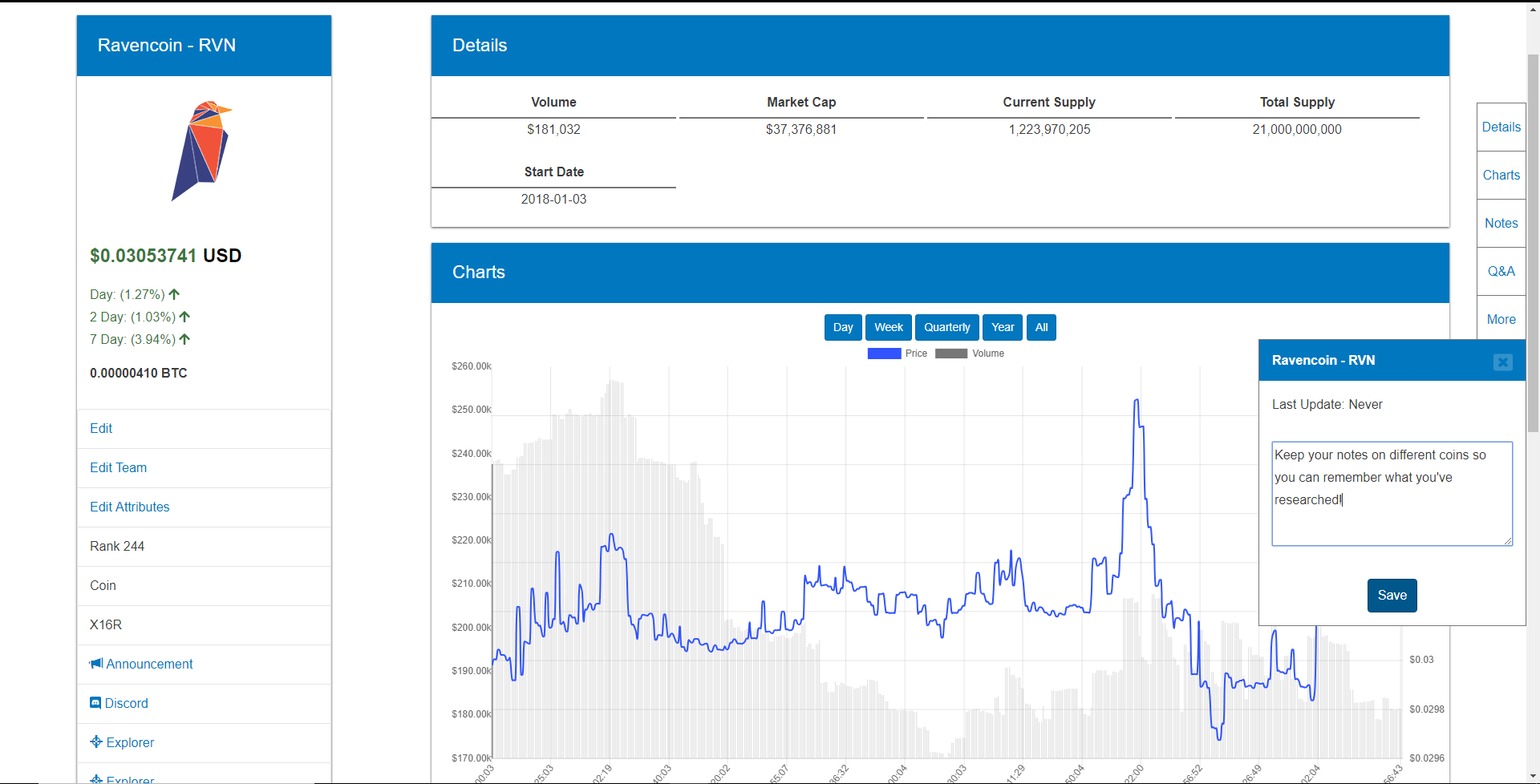Select the blue Price legend swatch
Viewport: 1540px width, 784px height.
(x=883, y=353)
